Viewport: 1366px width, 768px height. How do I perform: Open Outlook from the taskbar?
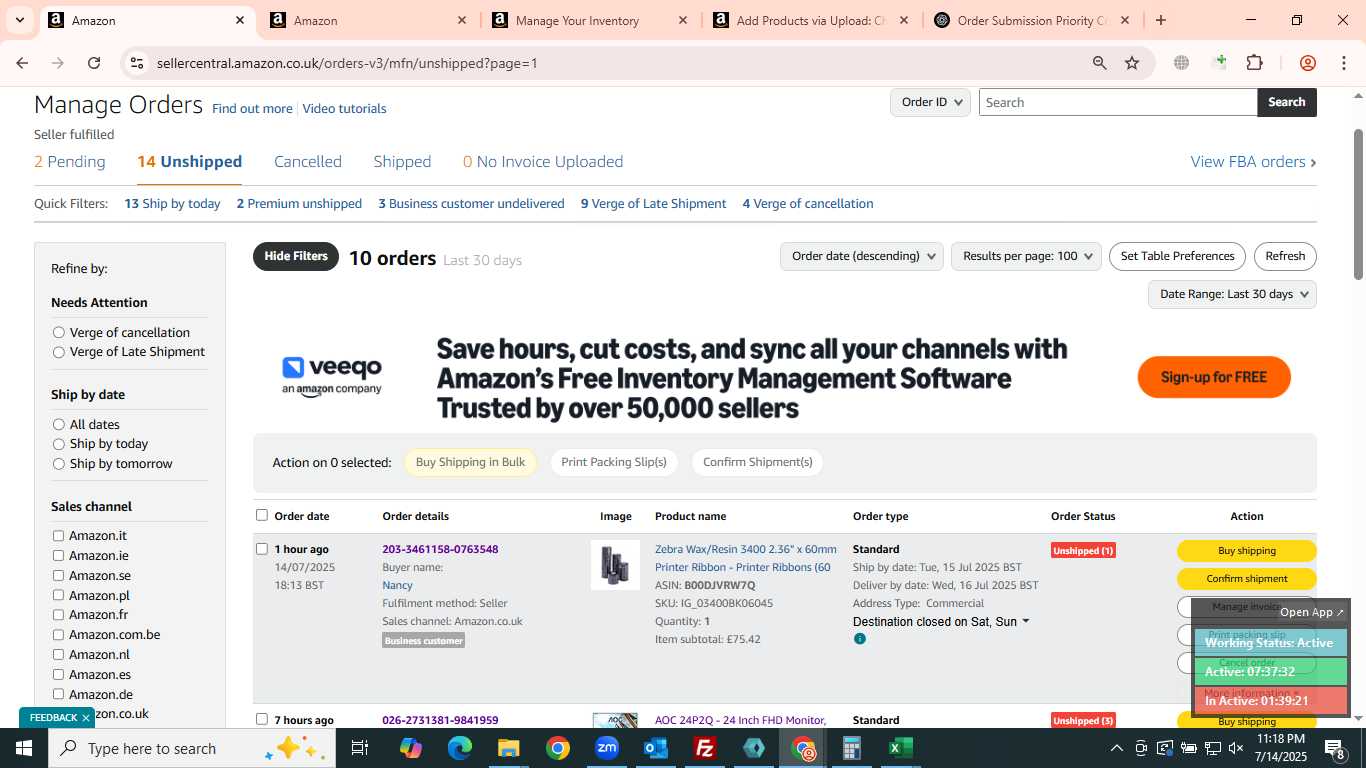point(656,748)
